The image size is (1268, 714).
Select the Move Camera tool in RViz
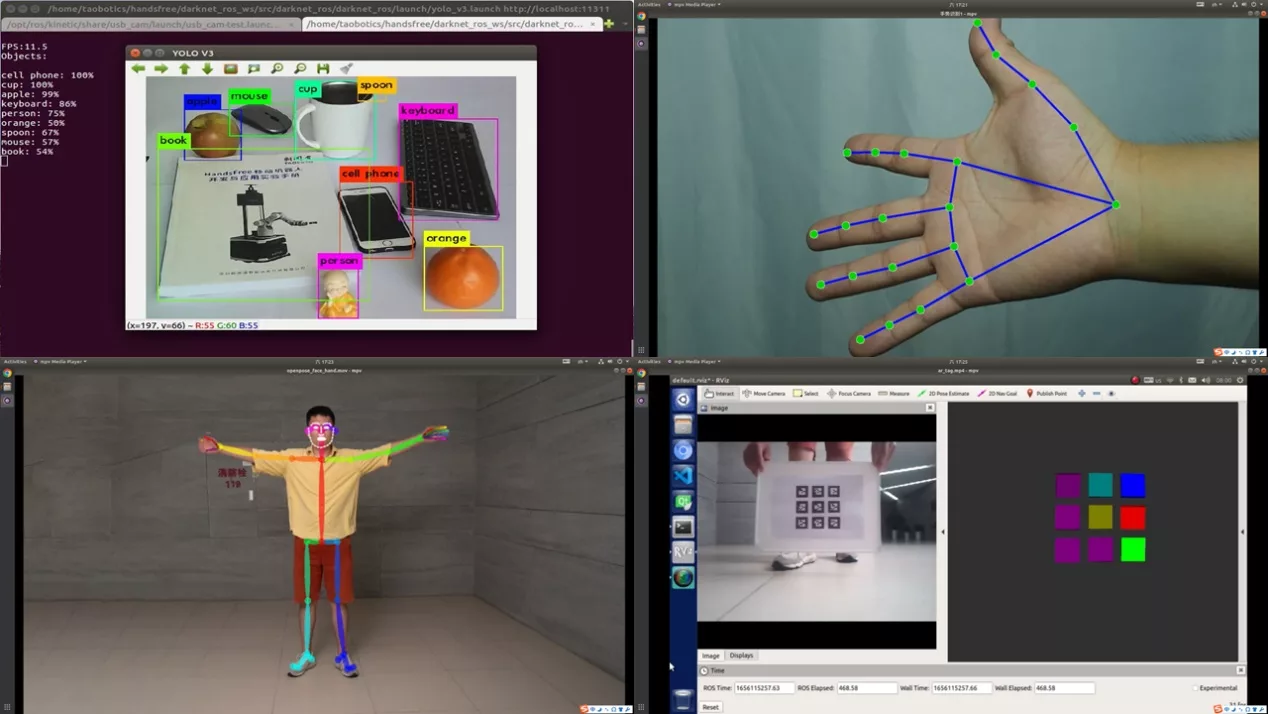click(764, 393)
